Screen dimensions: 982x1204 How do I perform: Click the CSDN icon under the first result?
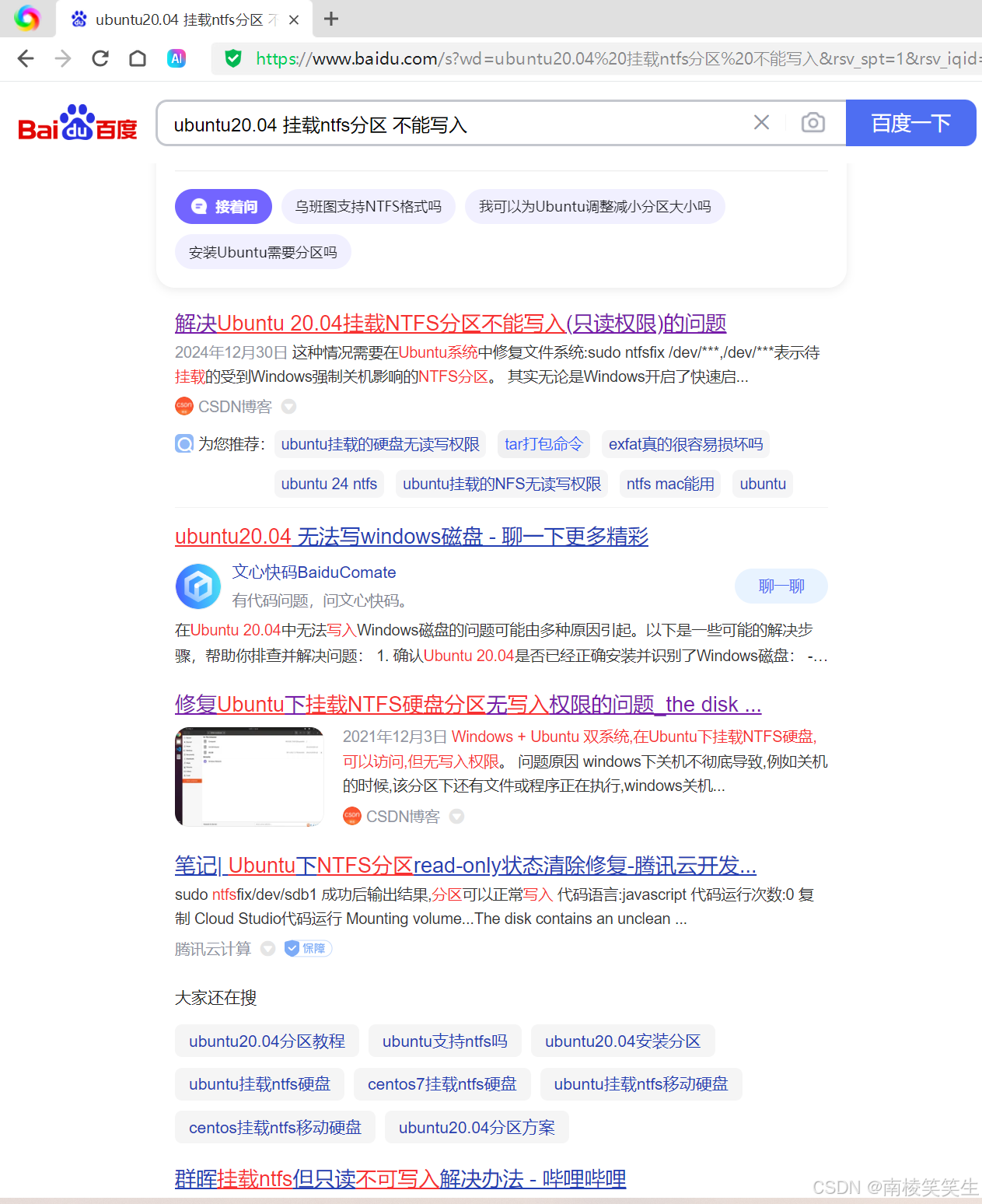[184, 406]
